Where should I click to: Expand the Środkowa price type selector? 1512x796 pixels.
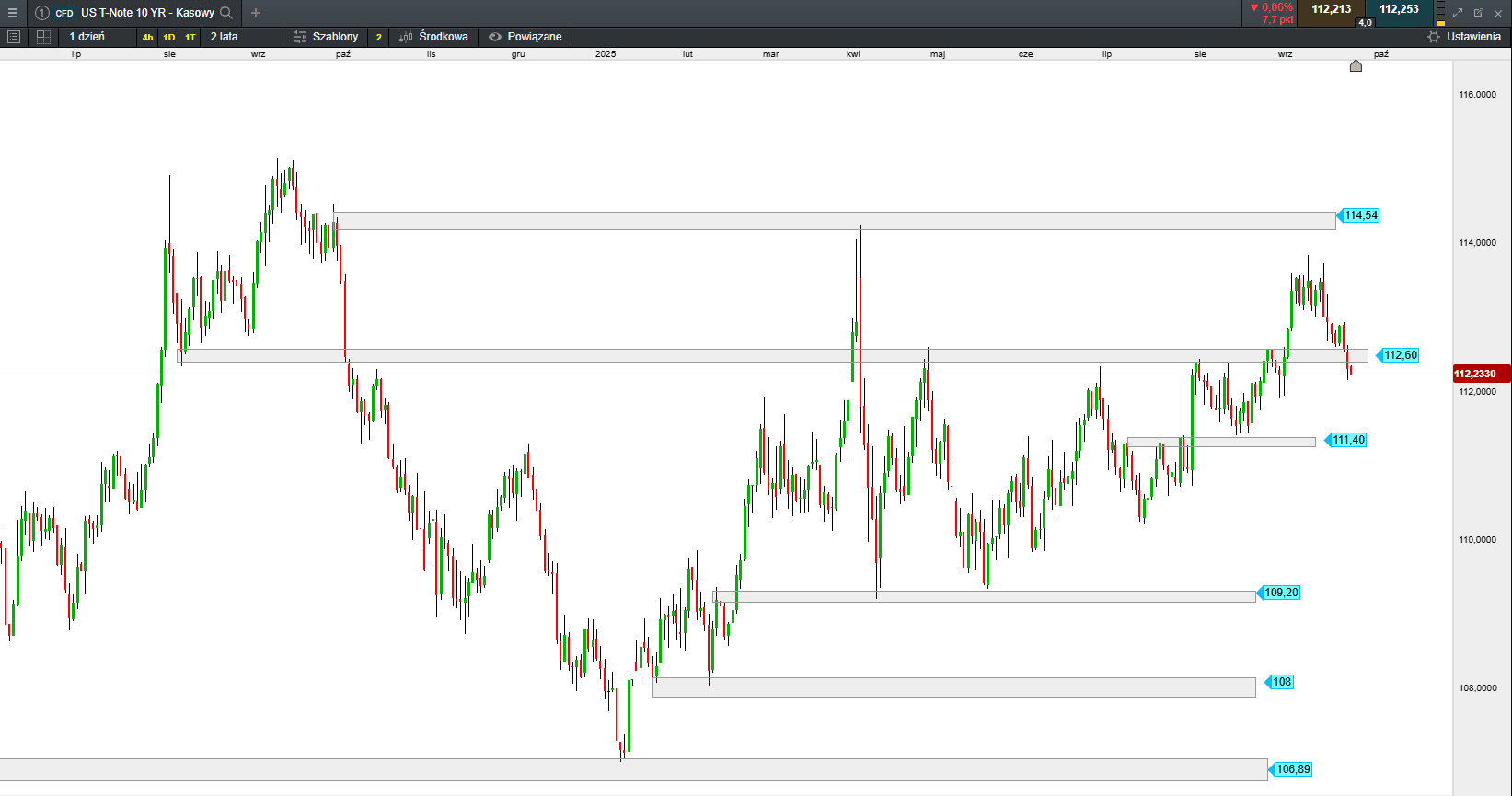tap(433, 37)
